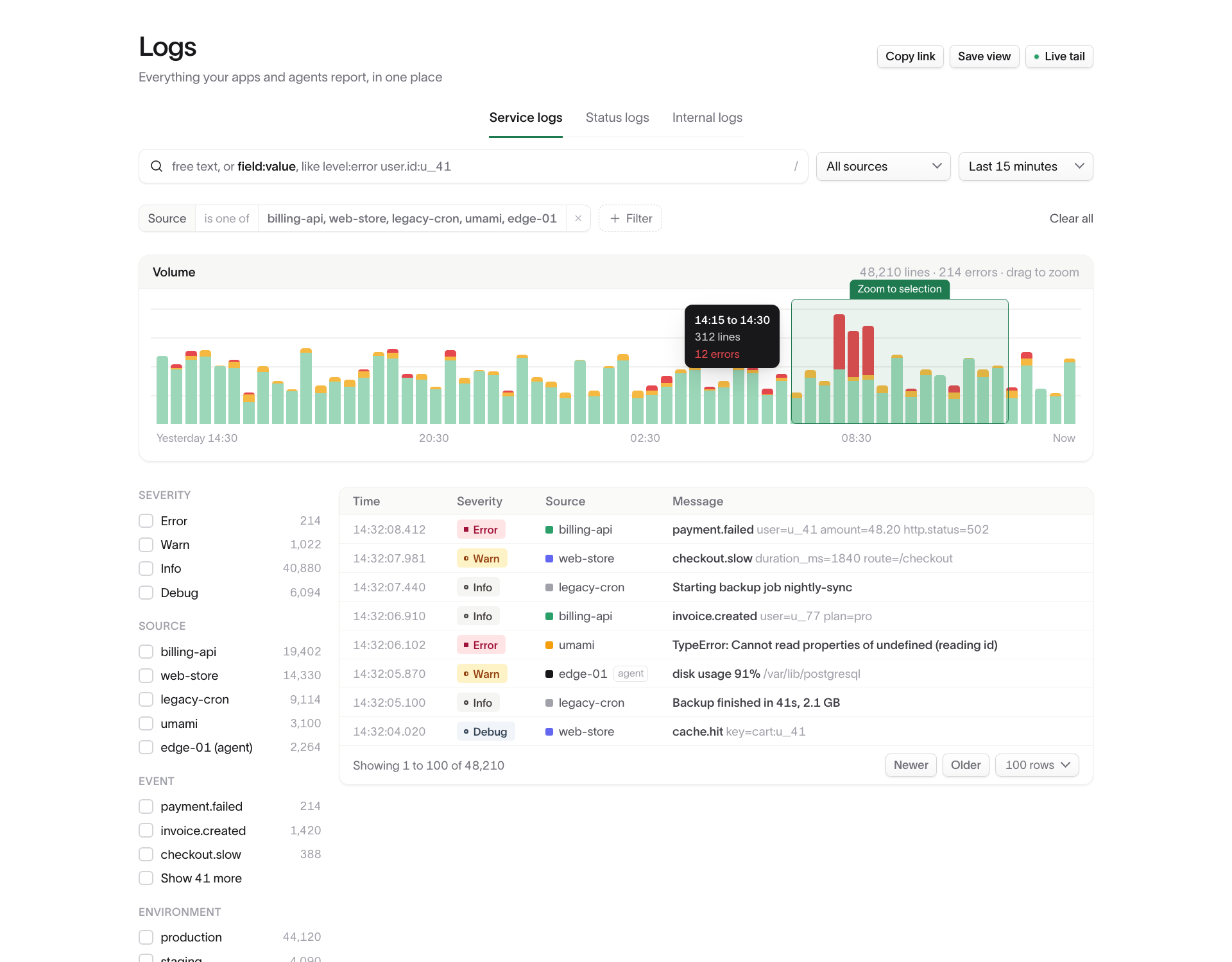Click the Warn badge on the disk usage row
This screenshot has height=962, width=1232.
coord(482,674)
